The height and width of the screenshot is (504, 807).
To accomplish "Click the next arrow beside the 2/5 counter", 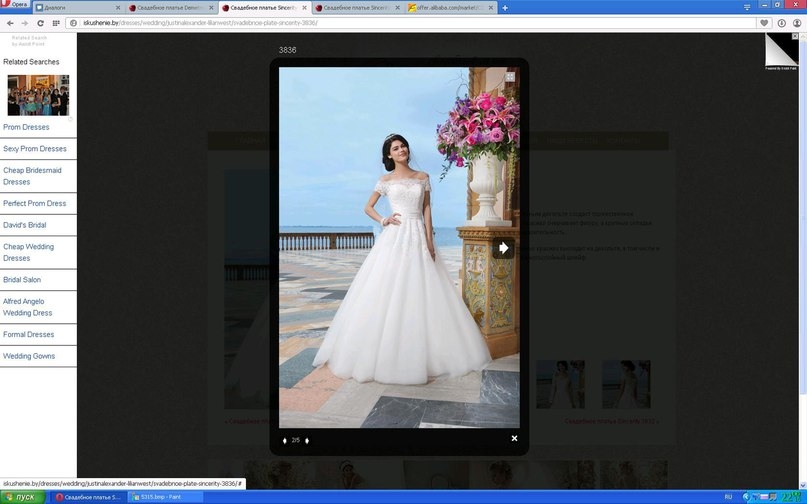I will coord(307,440).
